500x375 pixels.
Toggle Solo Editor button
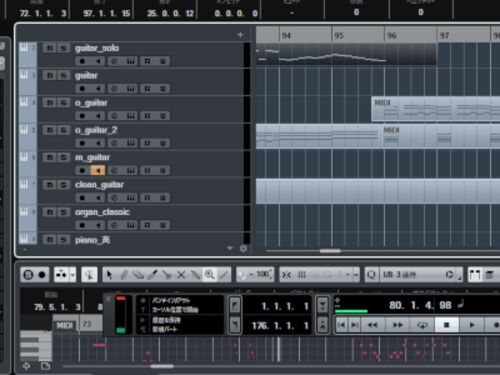coord(28,275)
